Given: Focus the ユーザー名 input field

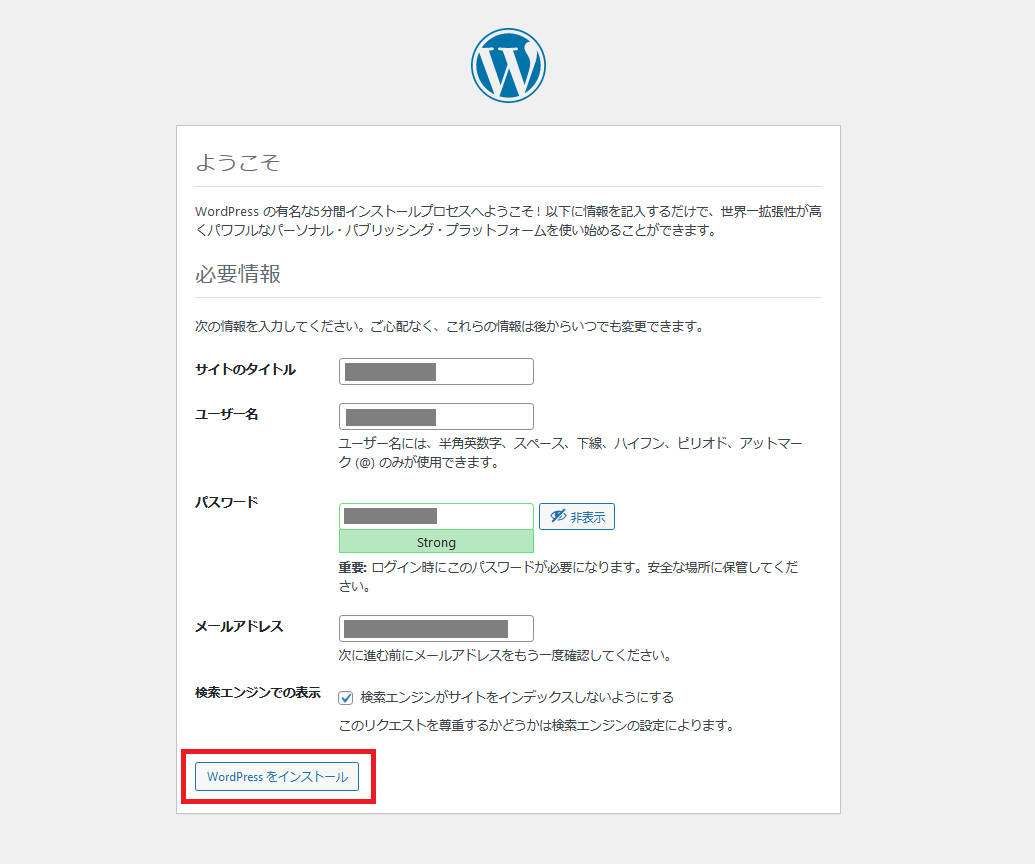Looking at the screenshot, I should (436, 416).
